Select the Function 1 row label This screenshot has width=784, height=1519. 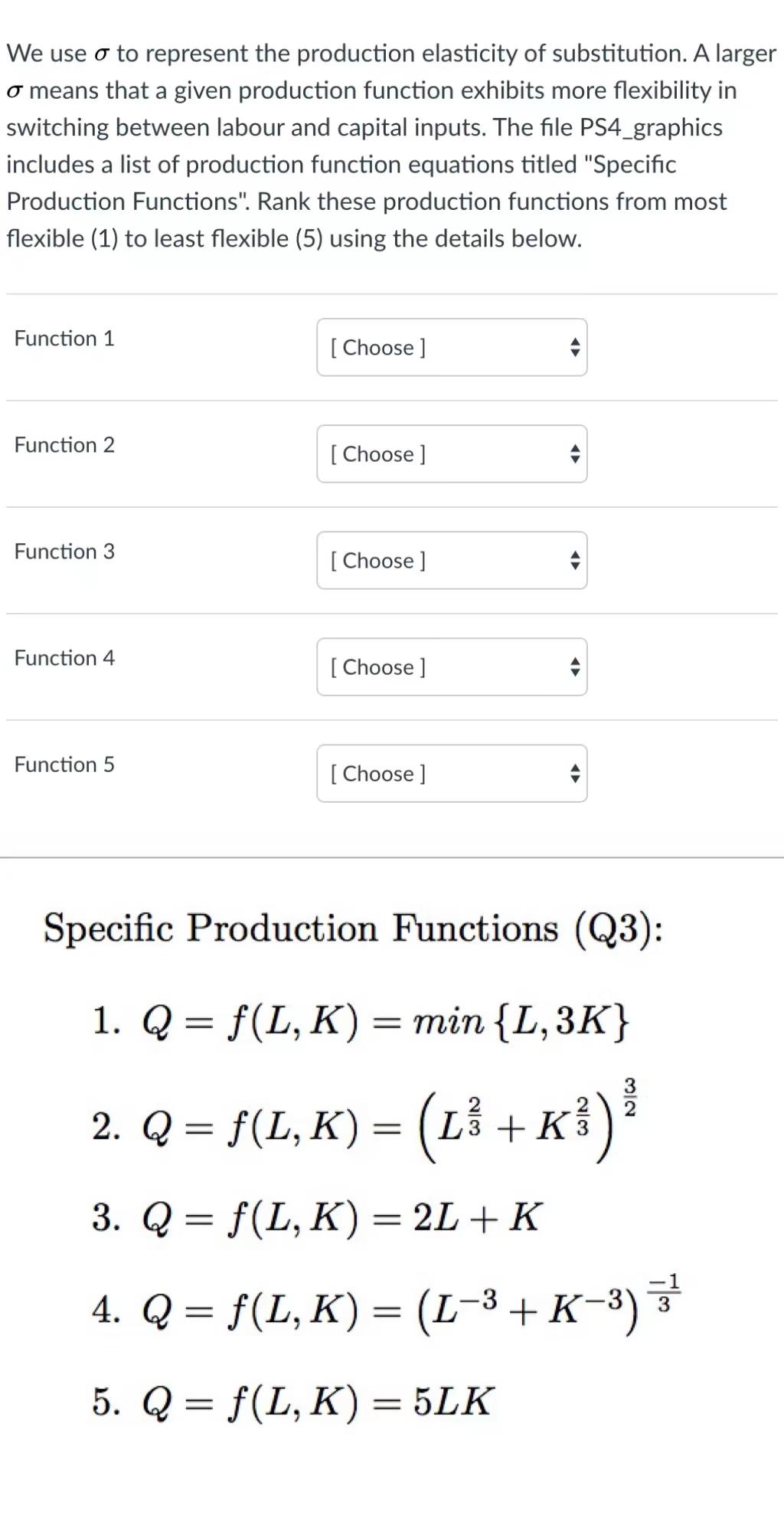pos(64,338)
